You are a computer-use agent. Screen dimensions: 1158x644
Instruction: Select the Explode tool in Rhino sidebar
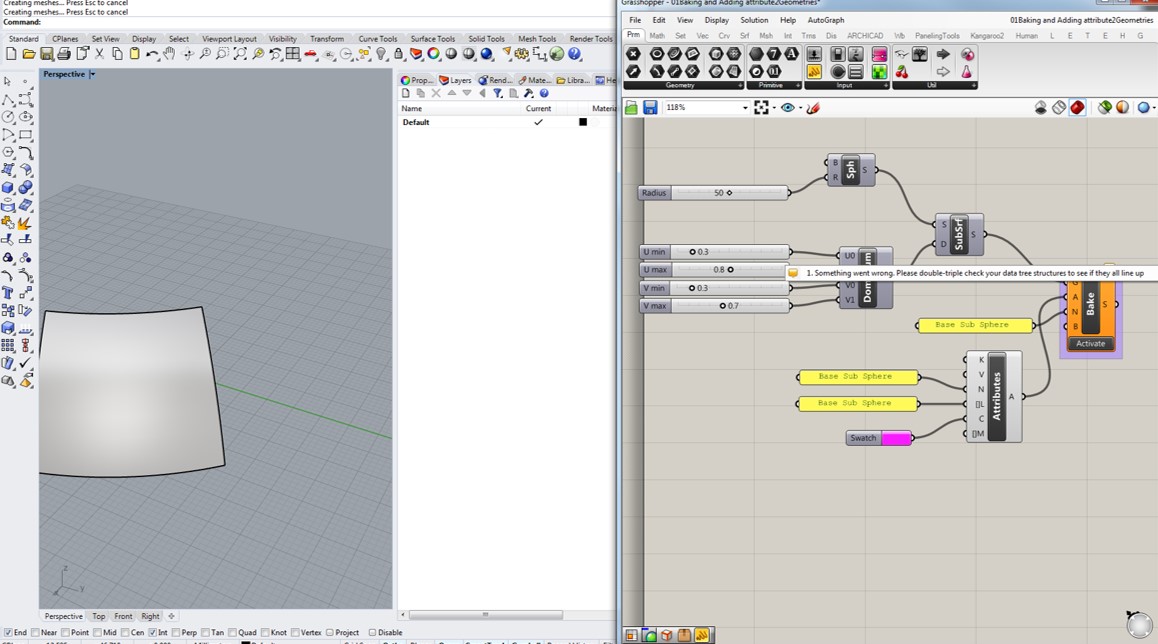tap(25, 222)
